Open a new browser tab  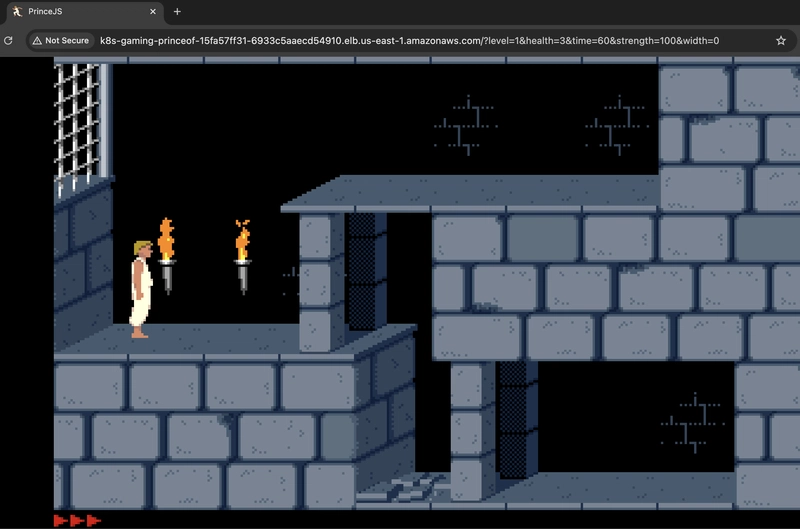(x=177, y=12)
